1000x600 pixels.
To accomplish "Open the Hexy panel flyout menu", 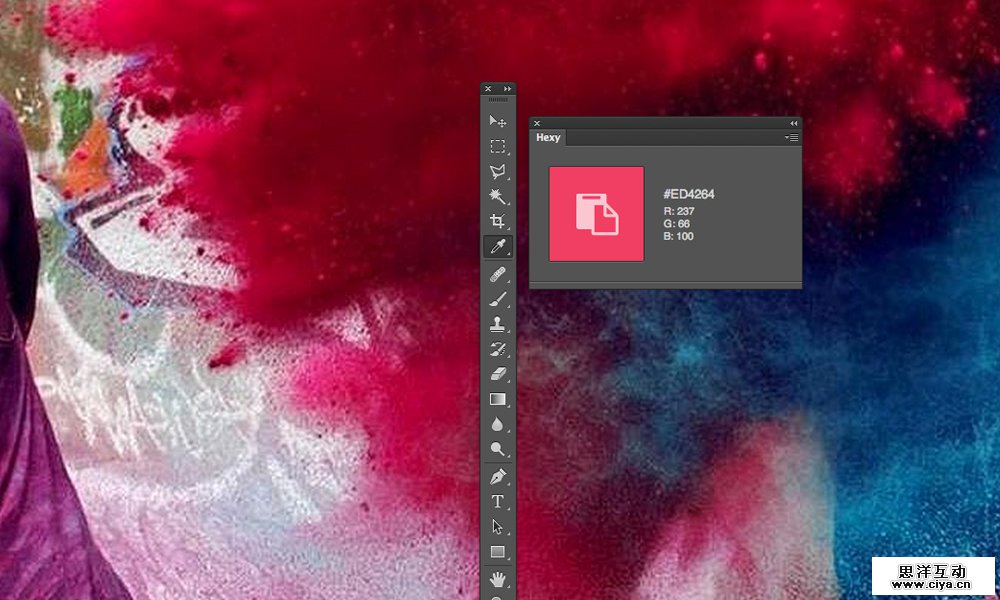I will pyautogui.click(x=791, y=138).
